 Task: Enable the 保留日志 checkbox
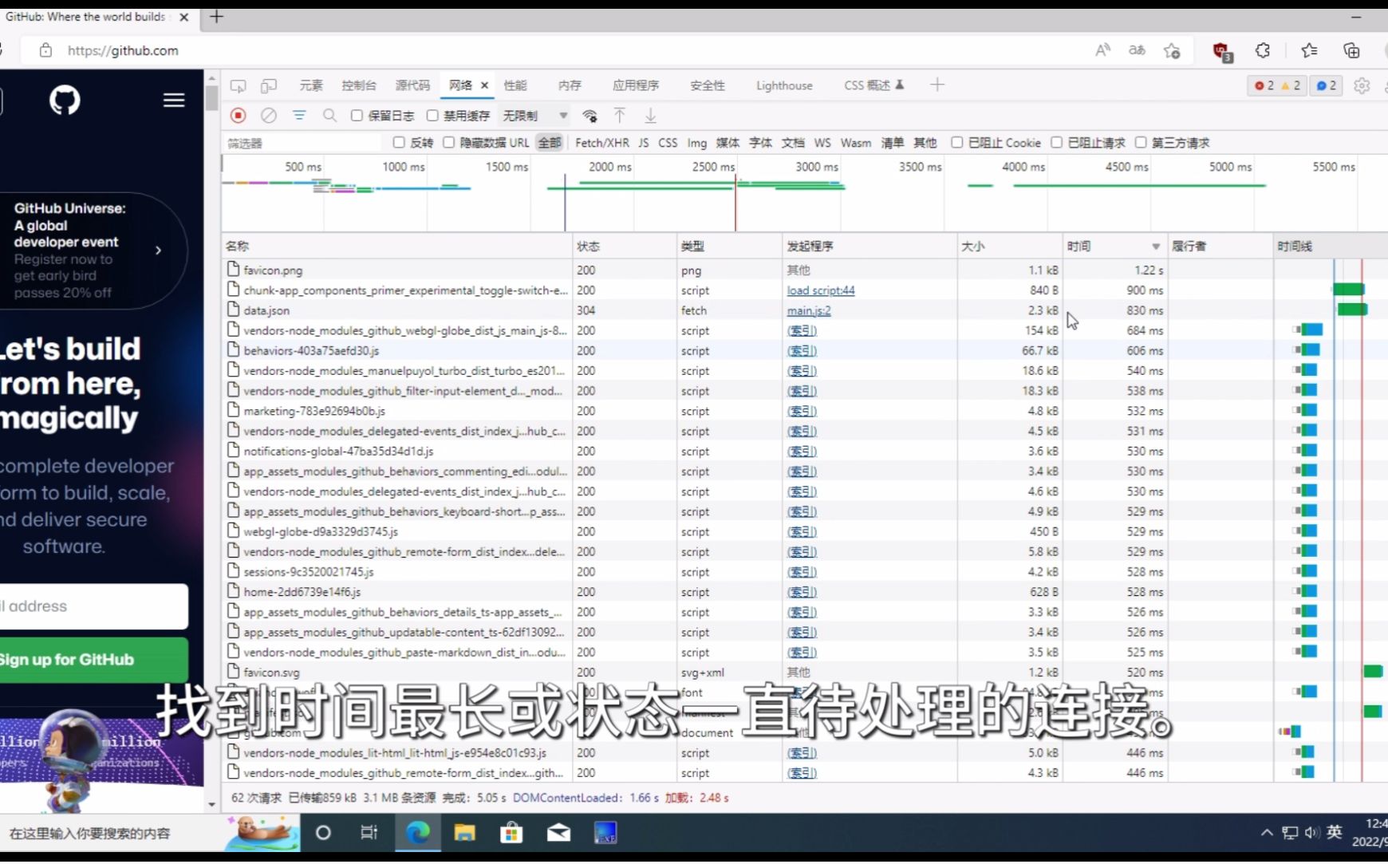pyautogui.click(x=357, y=115)
